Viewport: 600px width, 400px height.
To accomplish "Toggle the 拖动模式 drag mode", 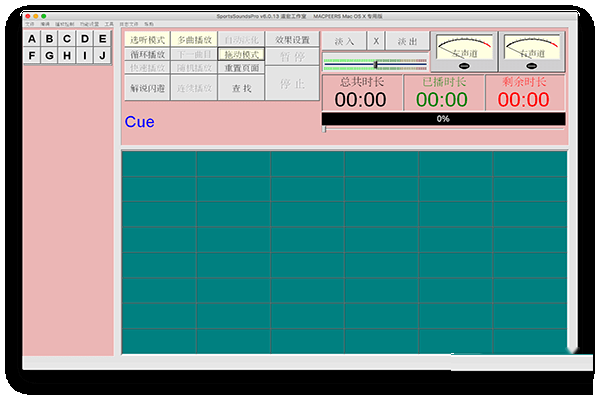I will pyautogui.click(x=241, y=54).
